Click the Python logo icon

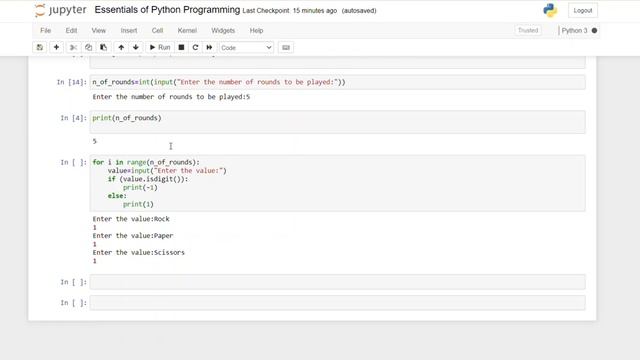click(550, 11)
